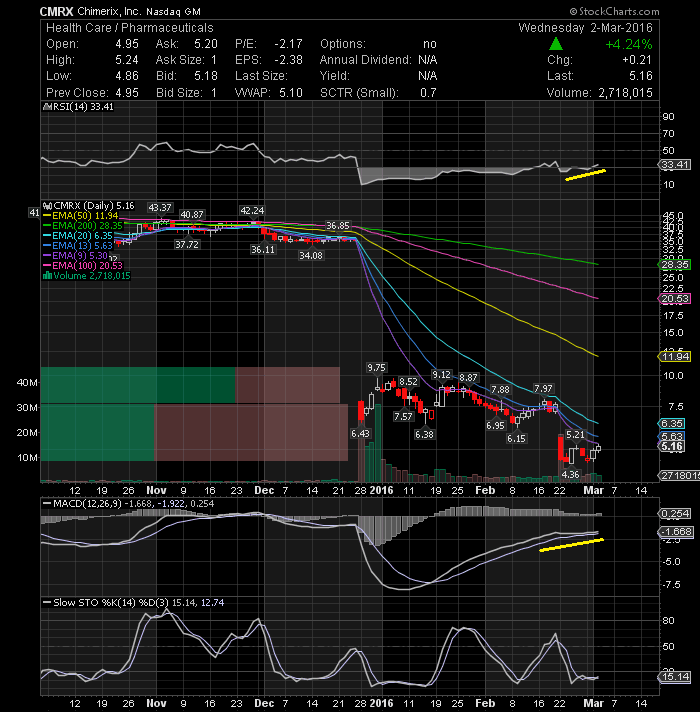Click the candlestick icon beside CMRX (Daily)
This screenshot has width=700, height=712.
47,206
